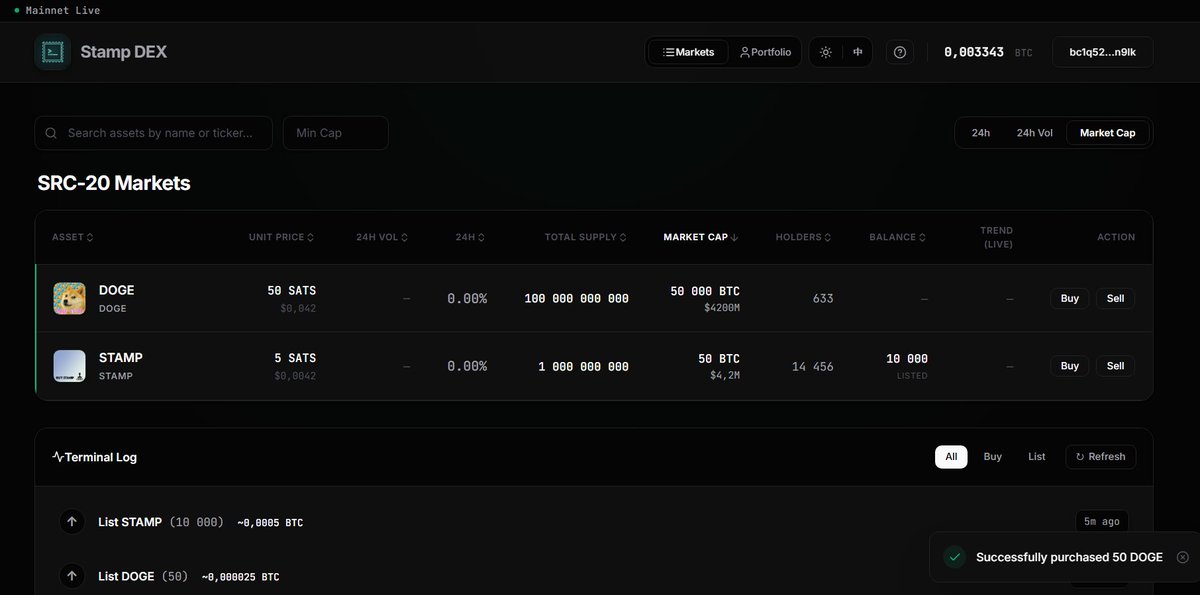Filter Terminal Log by List
1200x595 pixels.
[x=1037, y=457]
